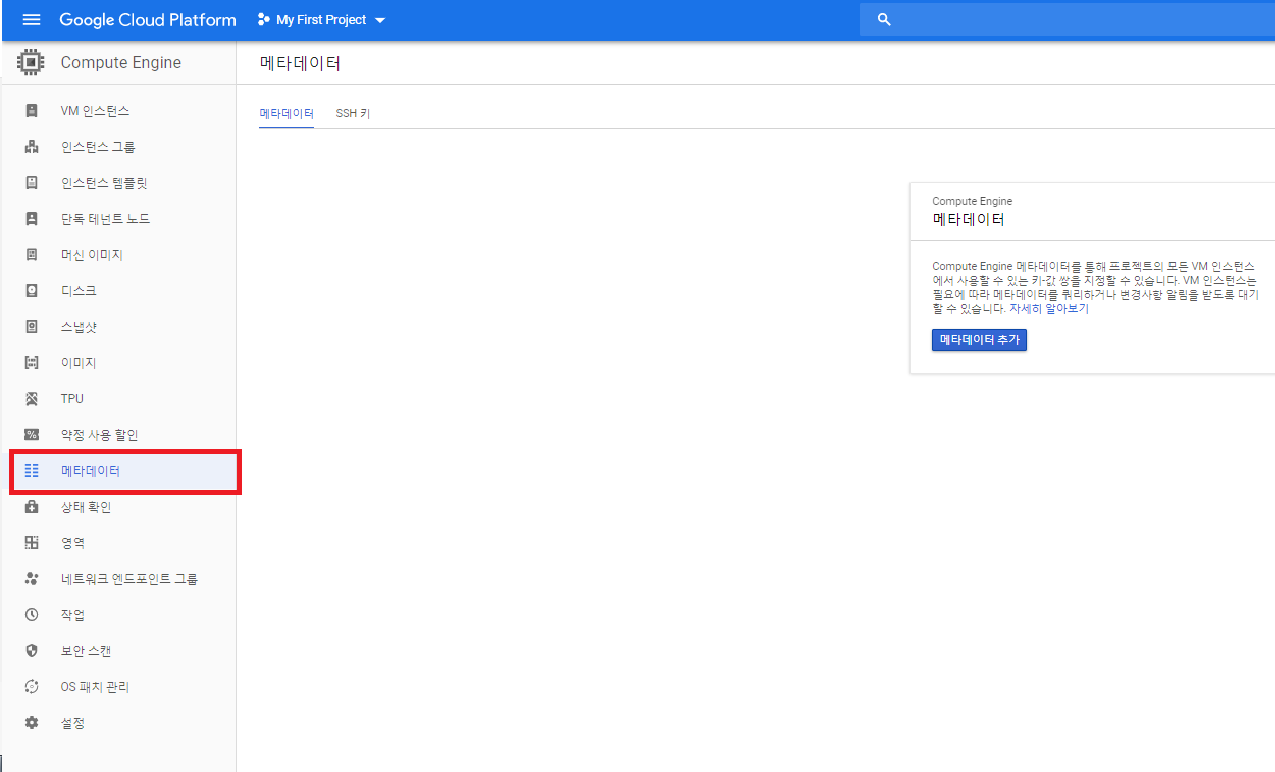Image resolution: width=1275 pixels, height=772 pixels.
Task: Switch to the 메타데이터 tab
Action: (286, 114)
